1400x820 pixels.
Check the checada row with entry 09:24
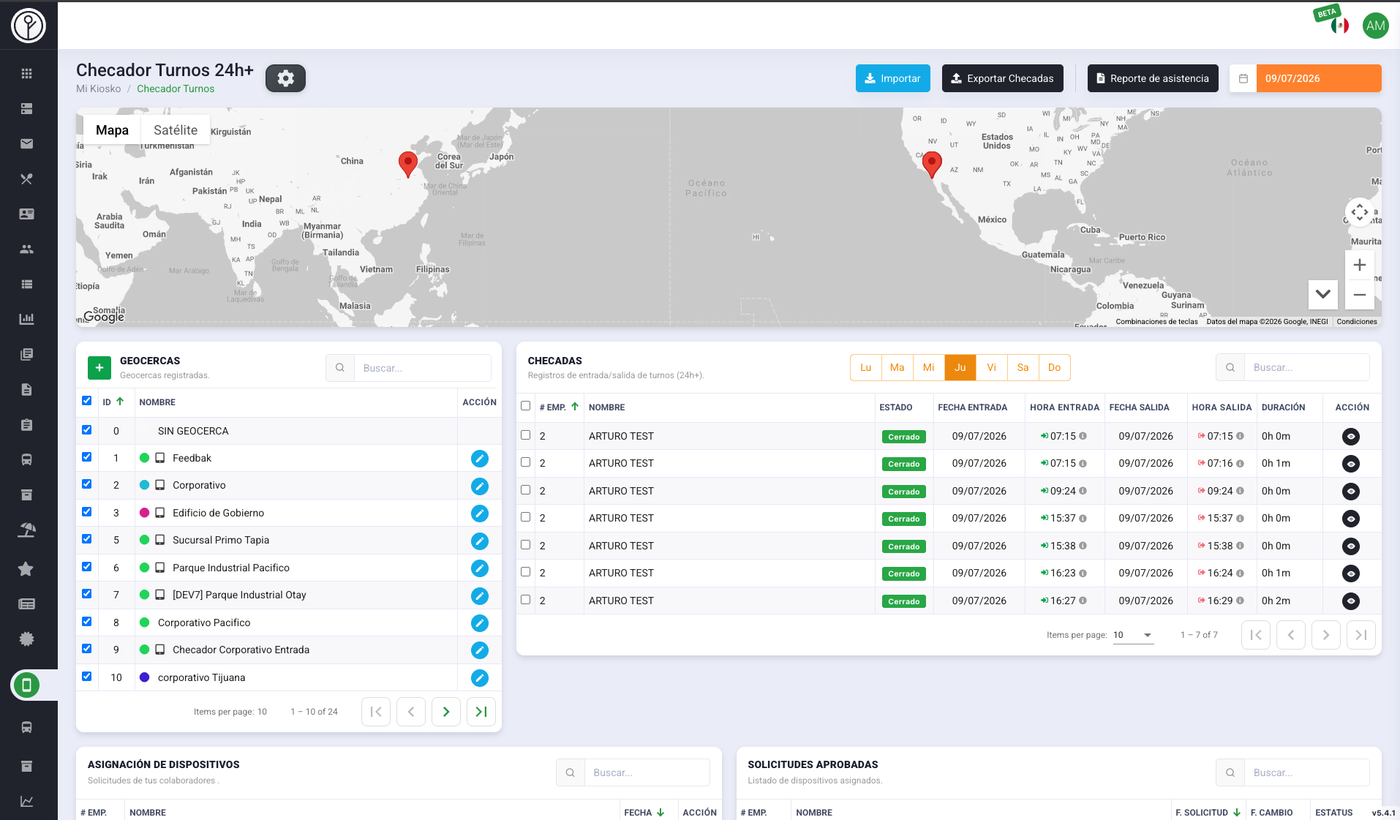526,490
